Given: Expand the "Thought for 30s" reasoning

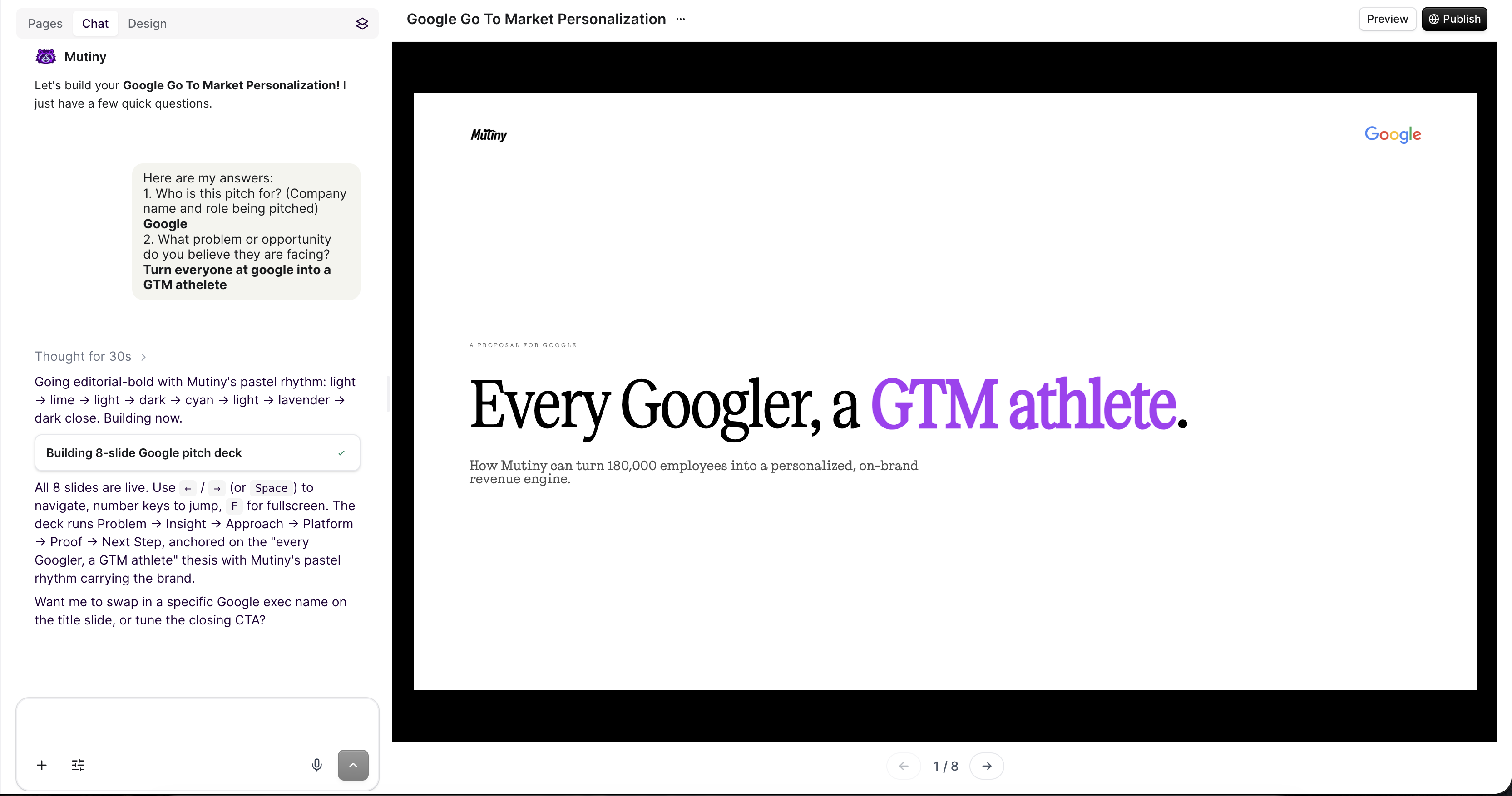Looking at the screenshot, I should pyautogui.click(x=90, y=356).
